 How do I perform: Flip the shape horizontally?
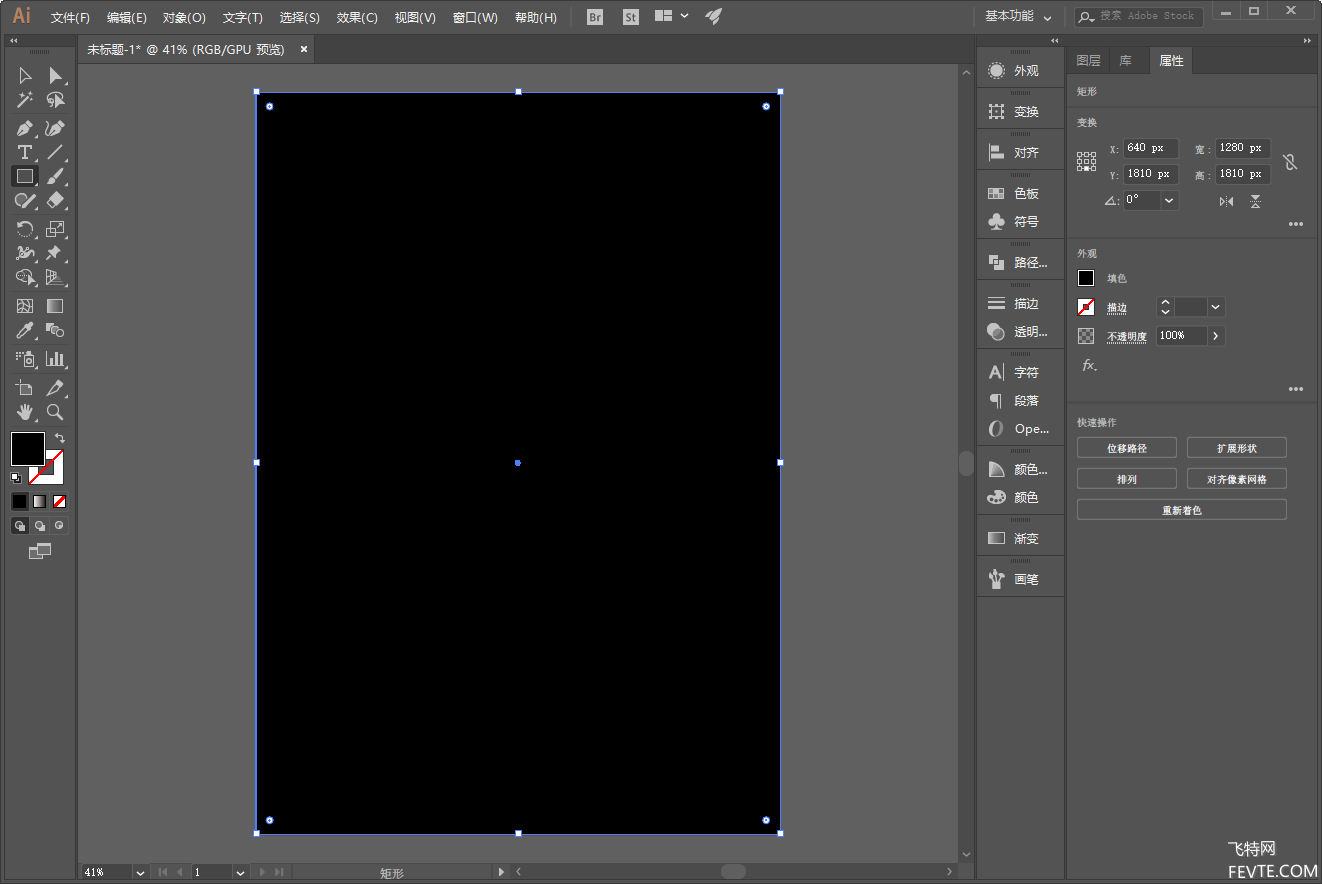pyautogui.click(x=1226, y=201)
